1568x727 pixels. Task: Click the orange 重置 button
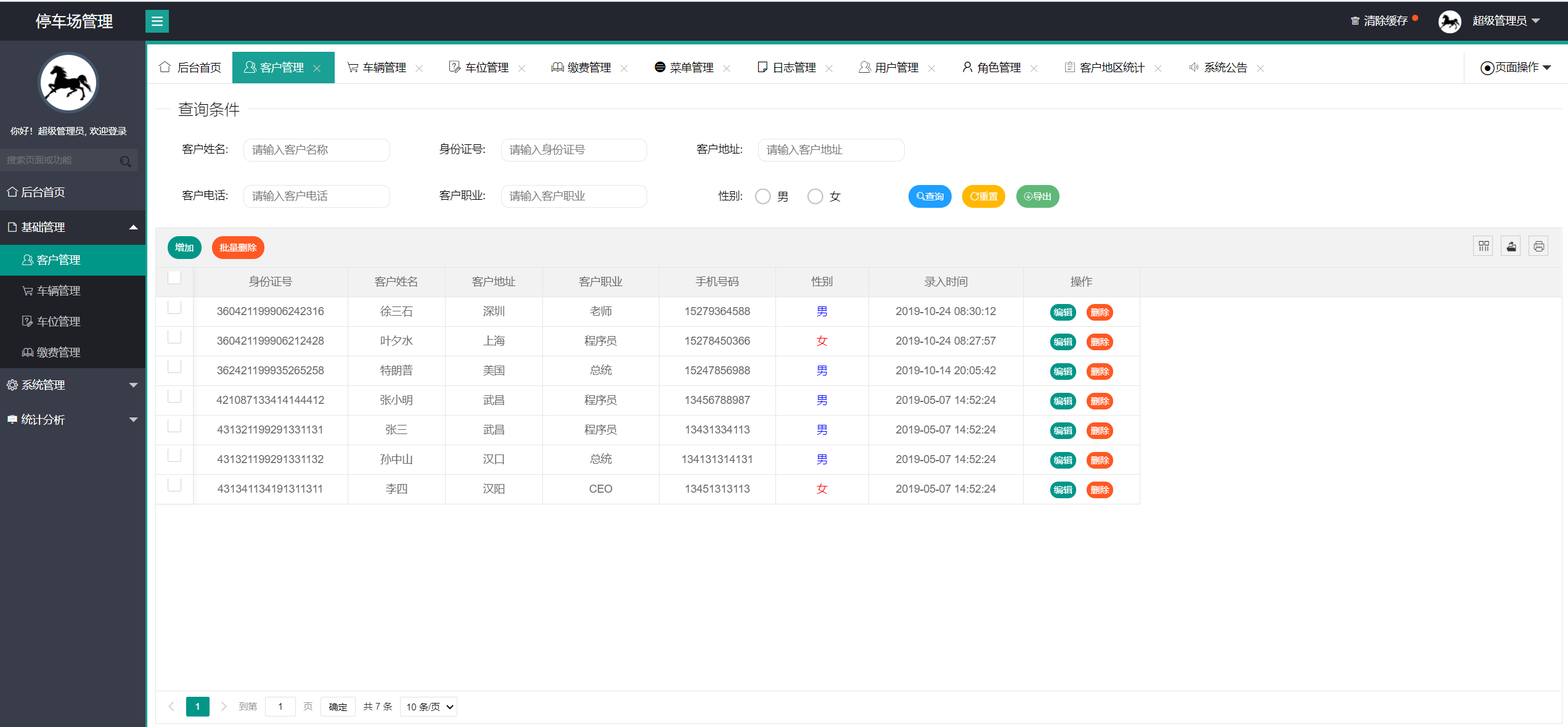pyautogui.click(x=984, y=197)
